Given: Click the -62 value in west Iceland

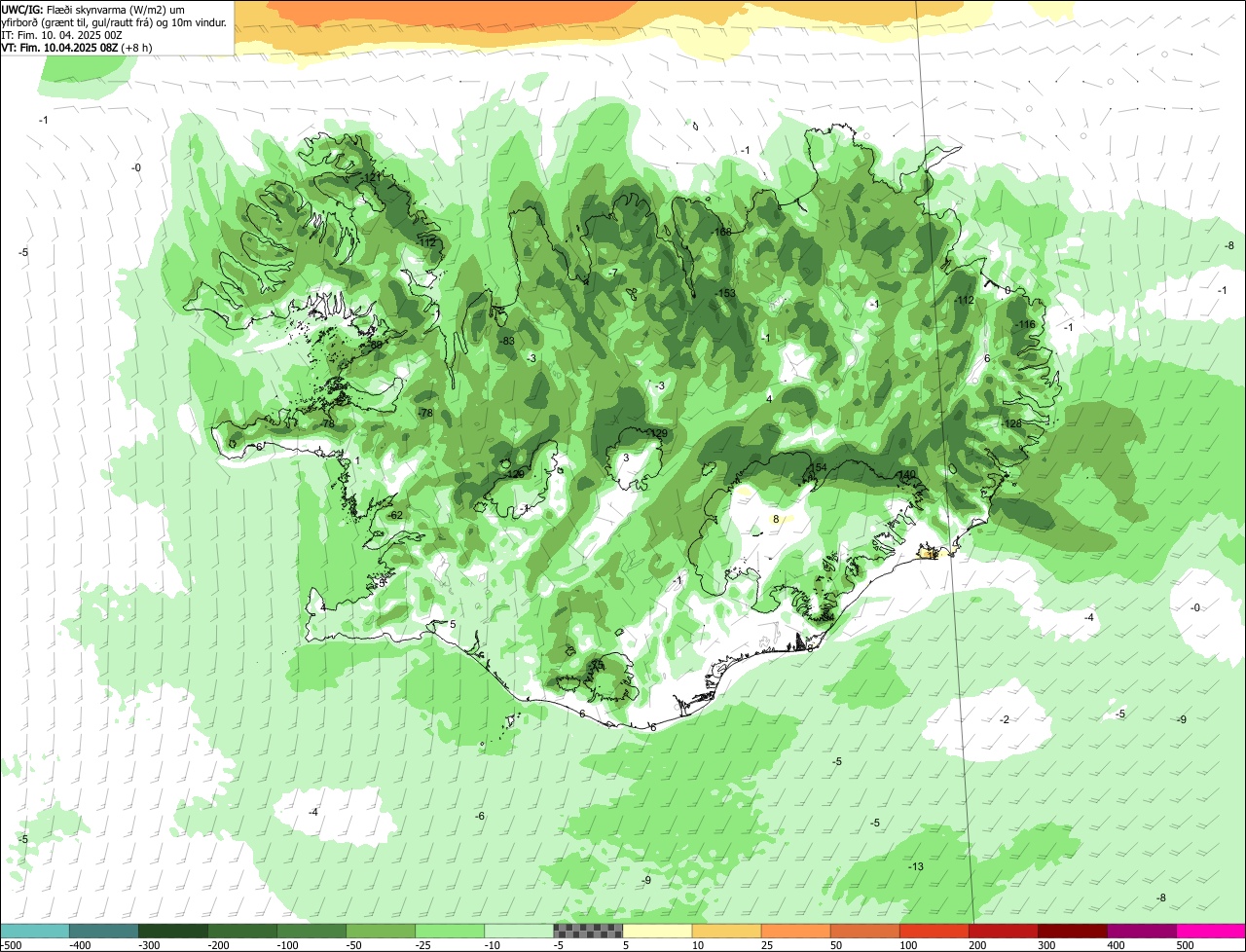Looking at the screenshot, I should click(x=395, y=515).
